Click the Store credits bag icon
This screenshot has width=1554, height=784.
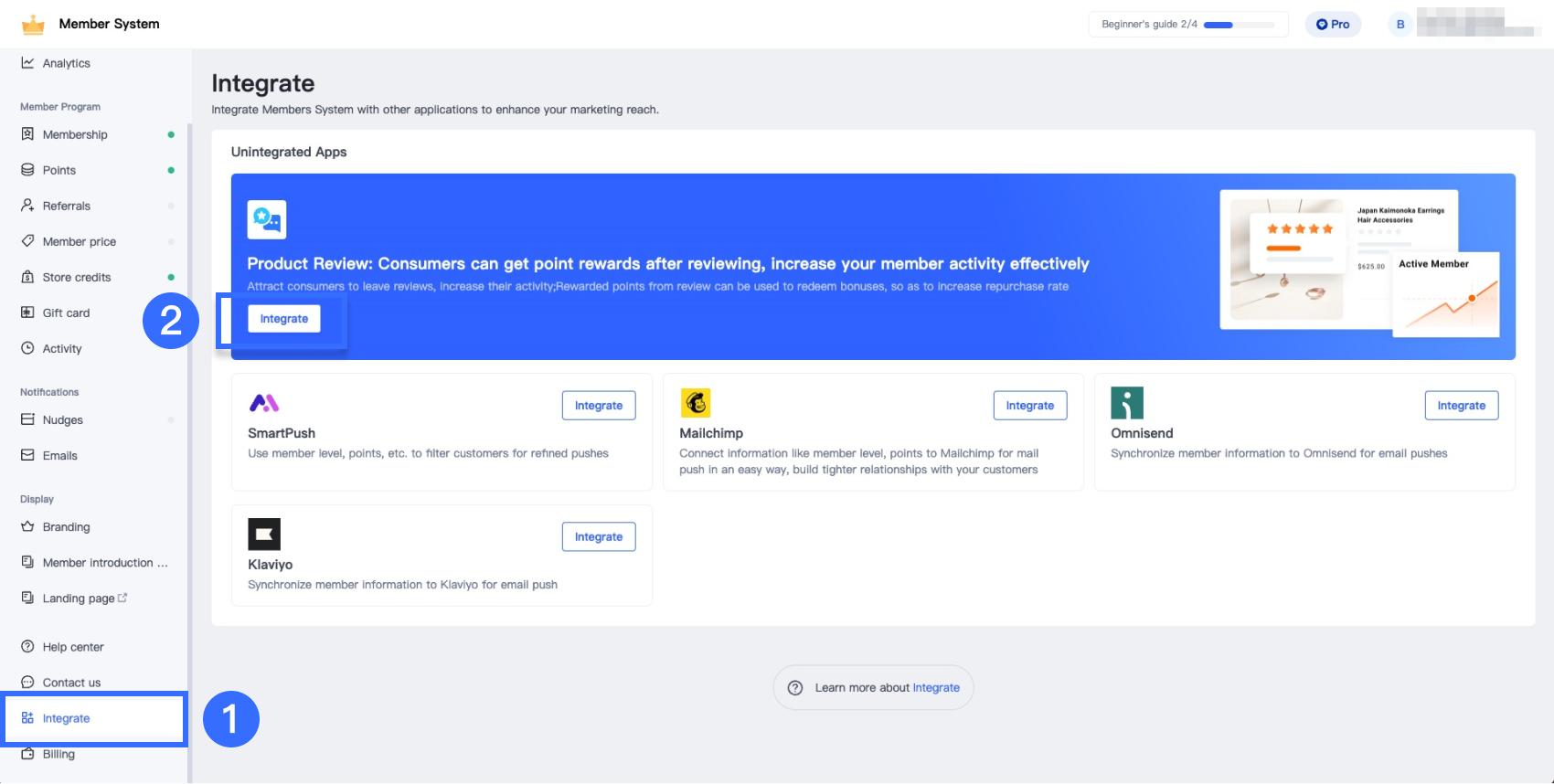coord(27,277)
